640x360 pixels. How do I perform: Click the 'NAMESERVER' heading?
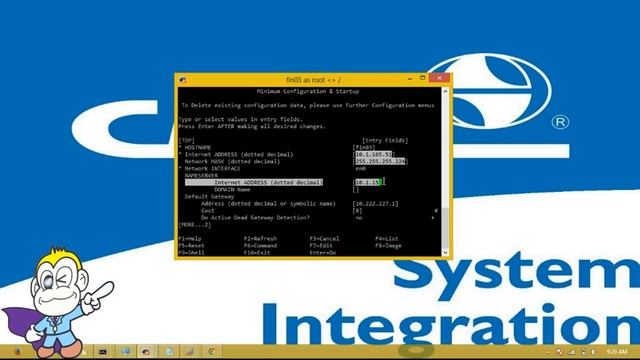(x=201, y=176)
